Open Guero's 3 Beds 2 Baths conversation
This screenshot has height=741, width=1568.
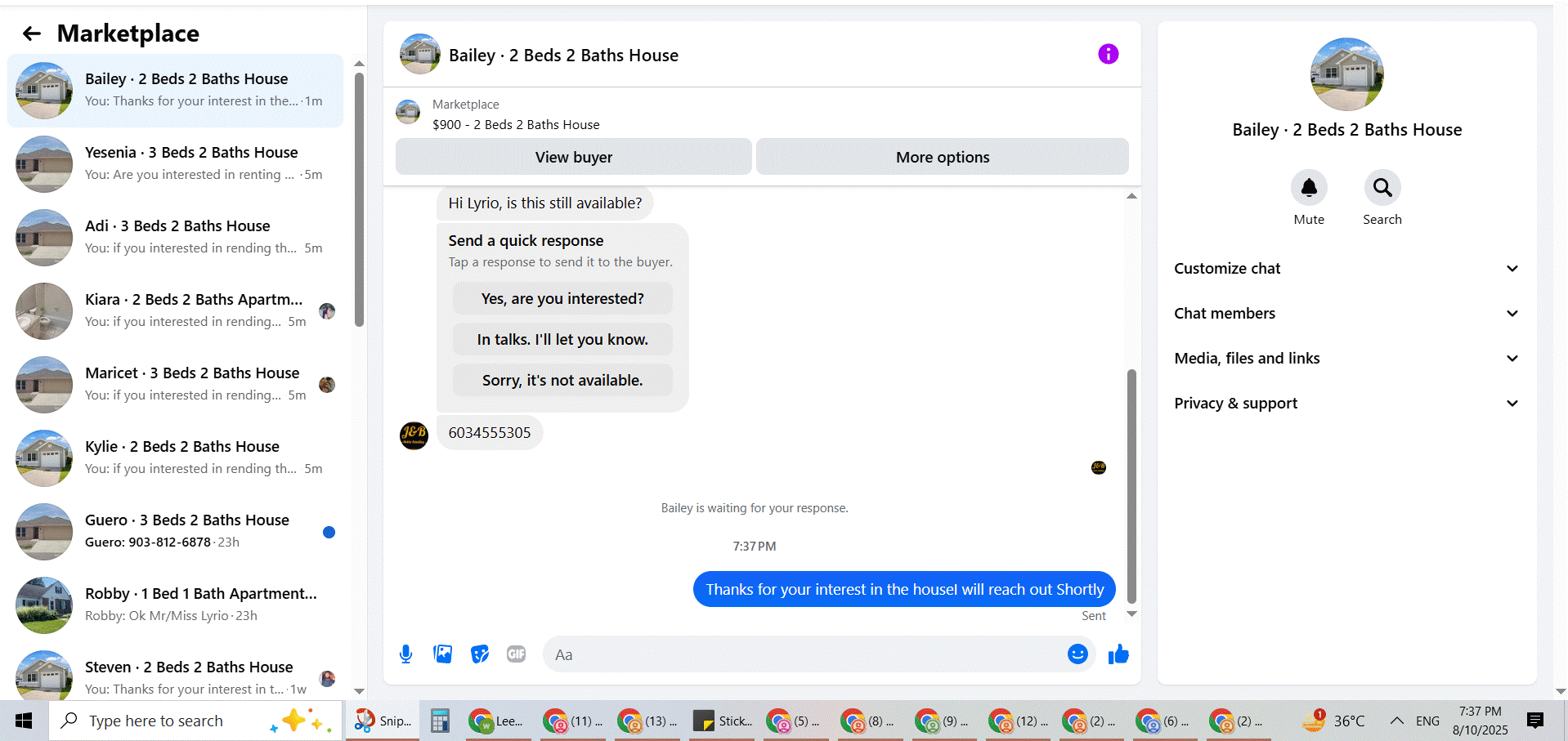coord(176,531)
